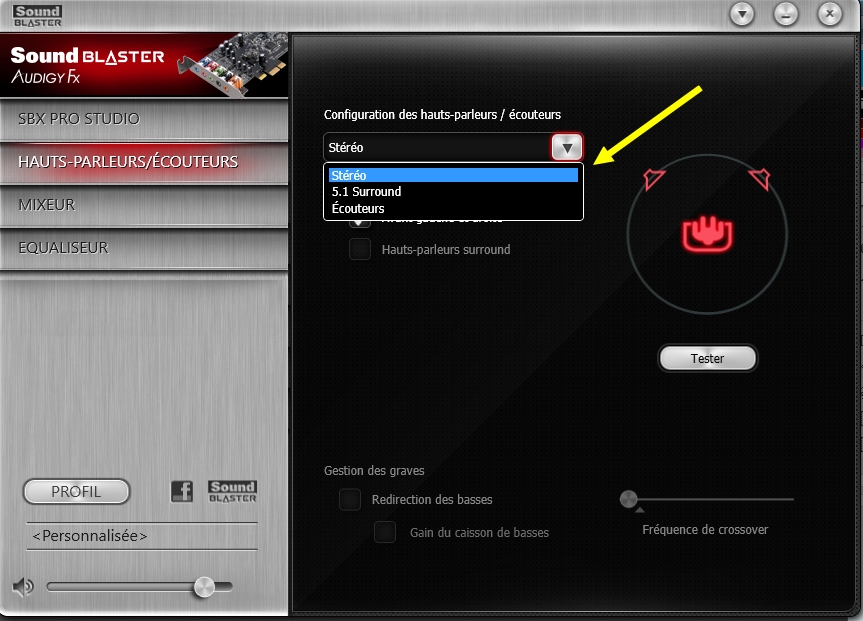Viewport: 863px width, 621px height.
Task: Click the 'Gestion des graves' label
Action: tap(374, 471)
